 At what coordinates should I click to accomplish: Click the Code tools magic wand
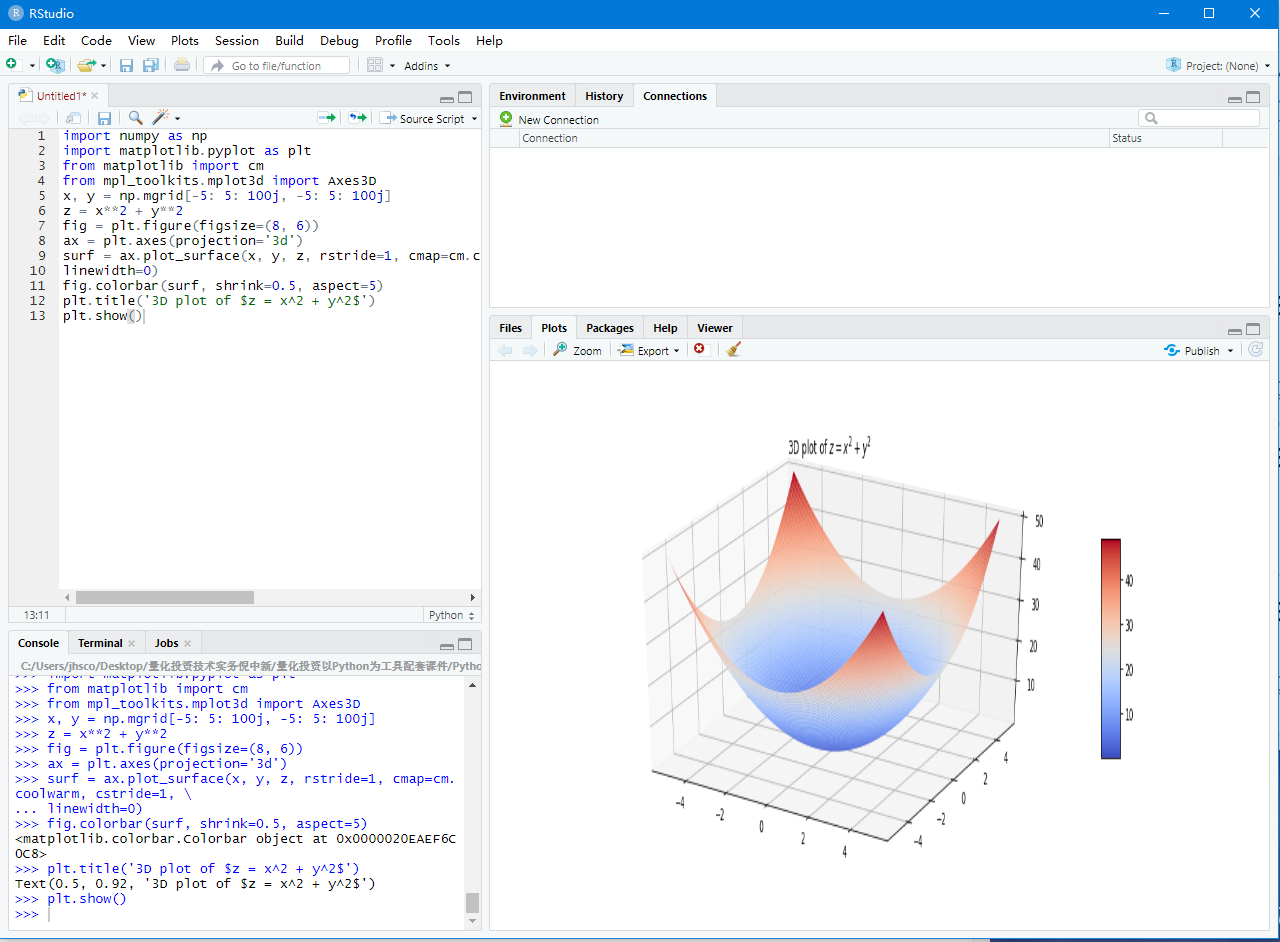(161, 118)
